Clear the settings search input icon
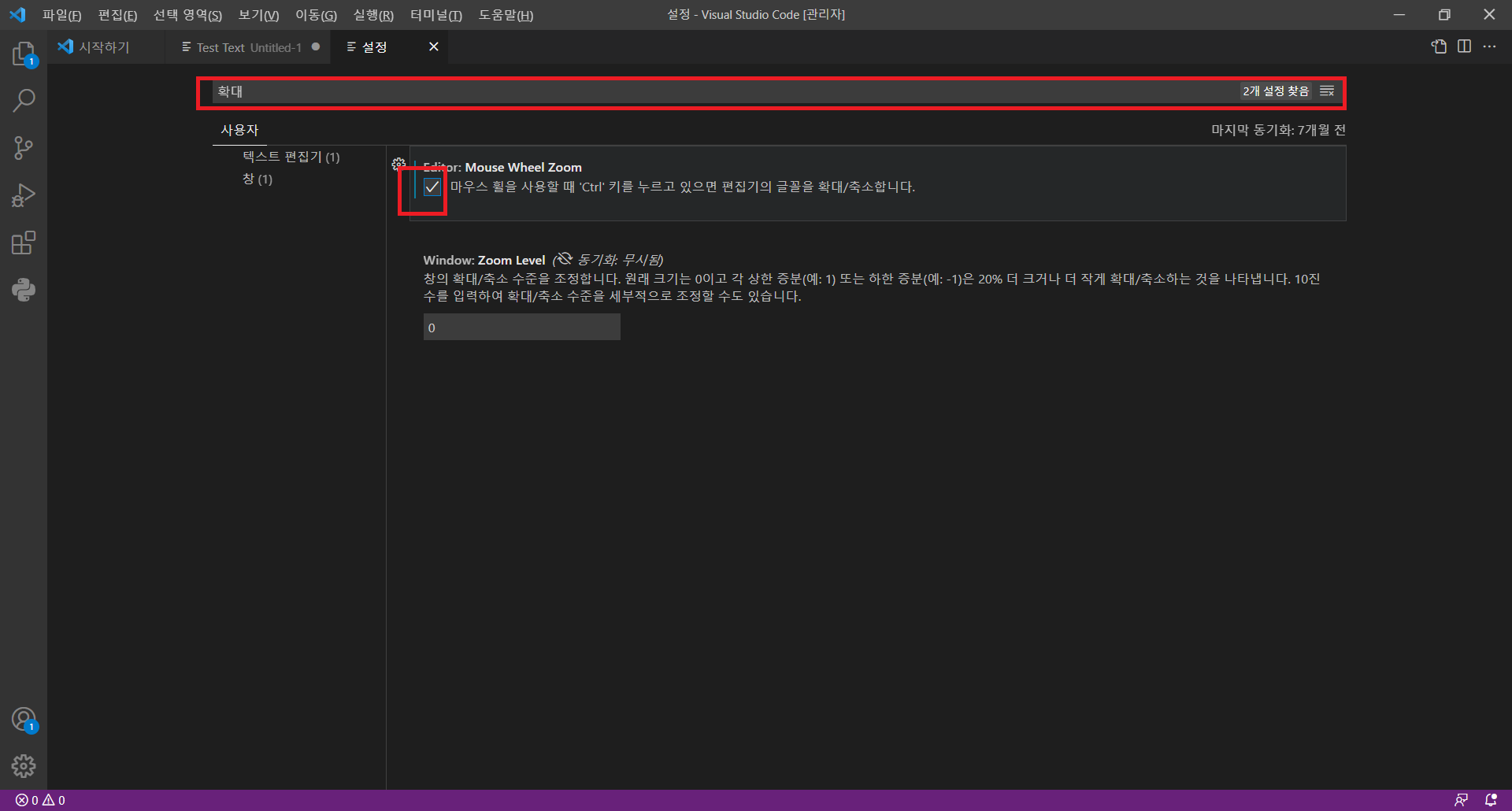The height and width of the screenshot is (811, 1512). click(1327, 91)
